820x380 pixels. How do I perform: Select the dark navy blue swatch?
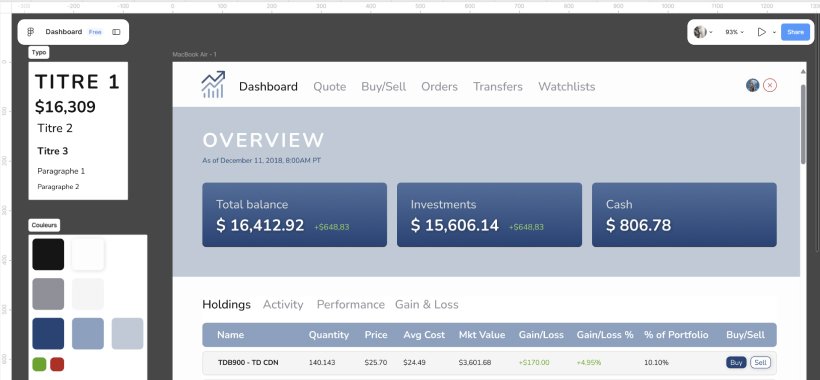(x=48, y=333)
